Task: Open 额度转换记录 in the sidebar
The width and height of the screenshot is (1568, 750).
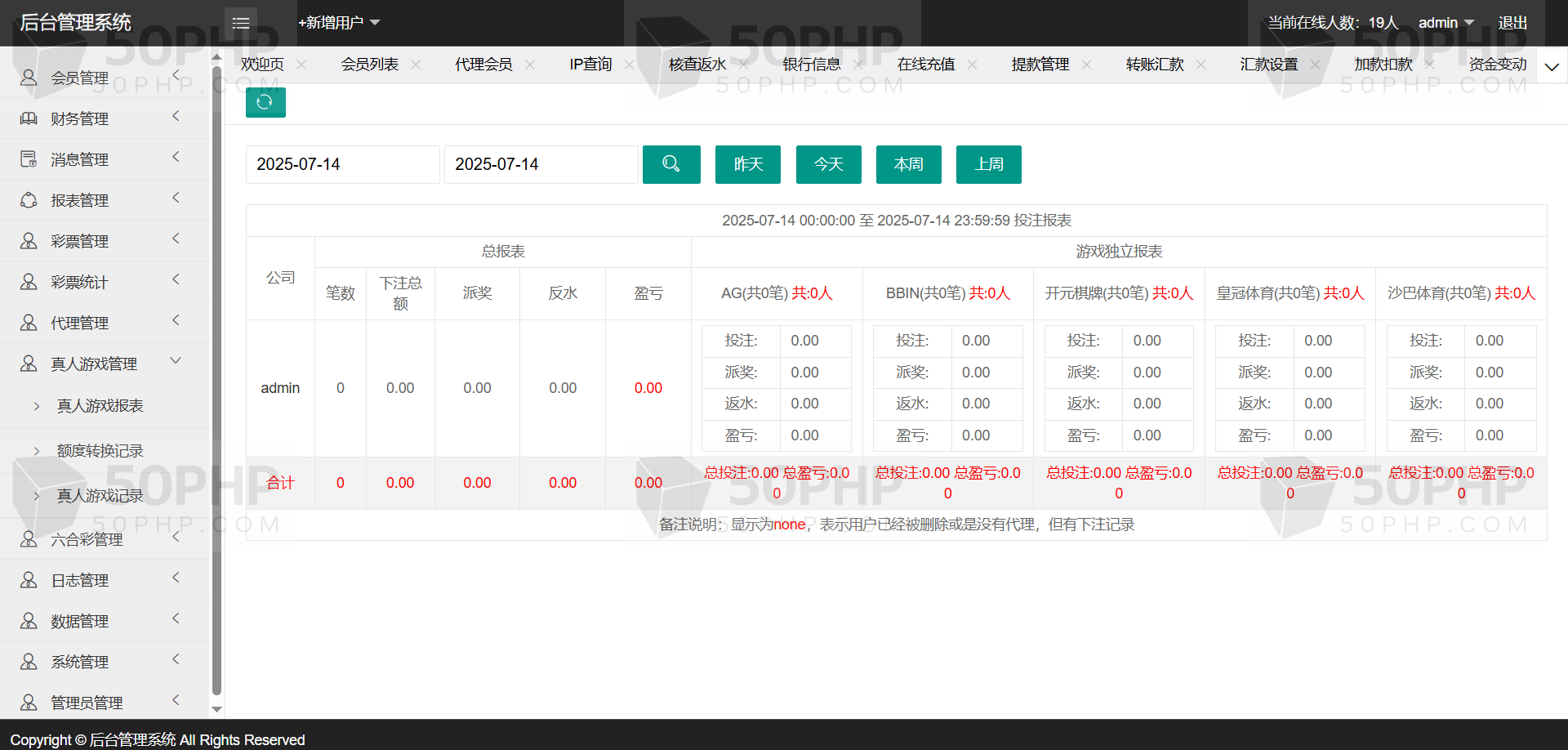Action: (100, 451)
